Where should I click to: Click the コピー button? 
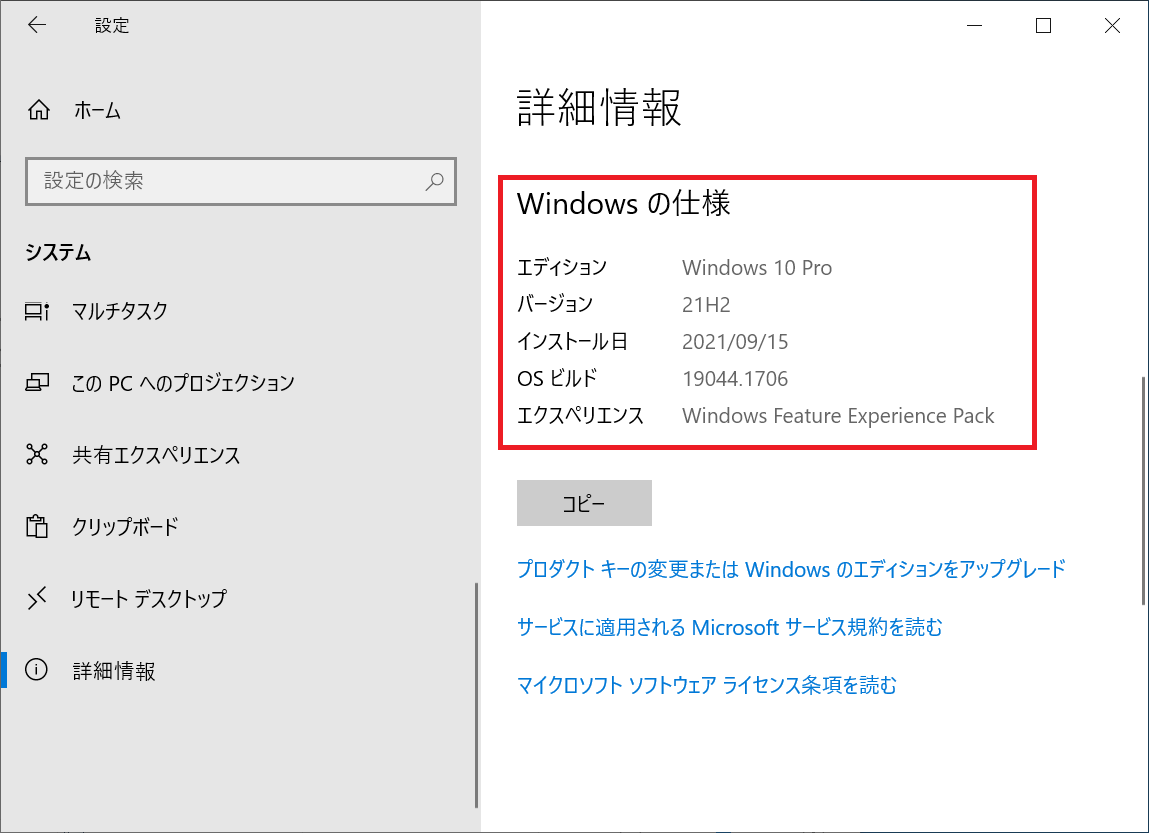[584, 503]
